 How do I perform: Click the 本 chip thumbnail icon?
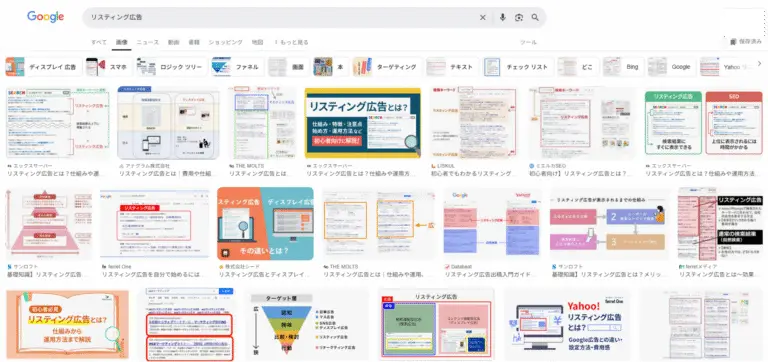[x=323, y=67]
